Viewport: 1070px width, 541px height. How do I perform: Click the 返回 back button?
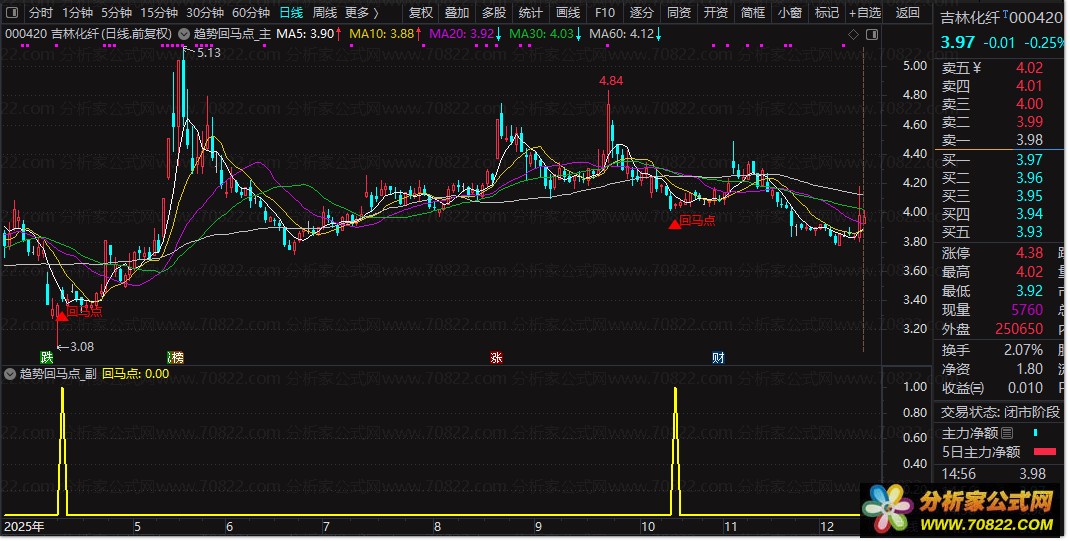point(908,12)
